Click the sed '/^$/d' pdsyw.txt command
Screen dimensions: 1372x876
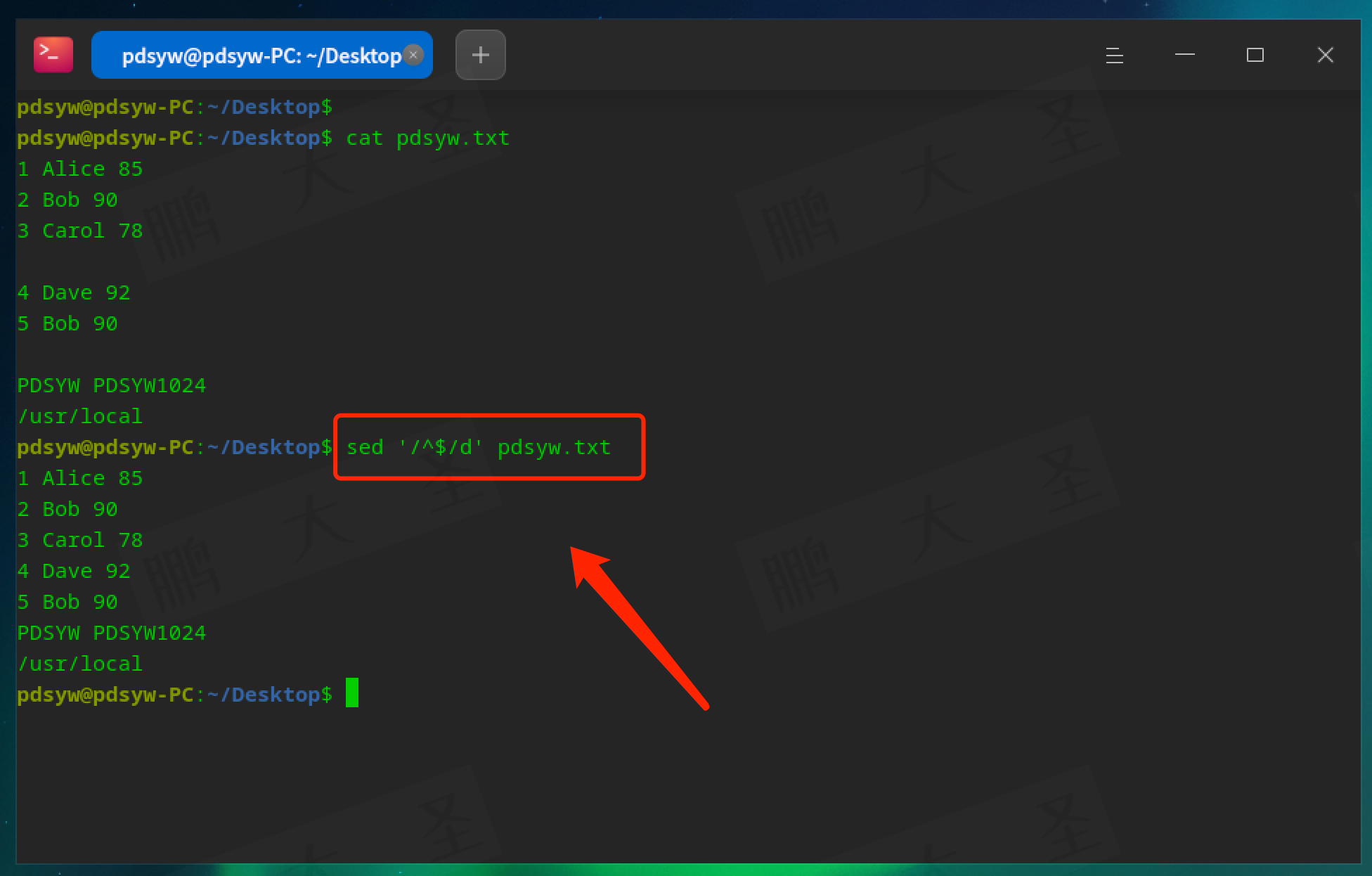tap(478, 447)
